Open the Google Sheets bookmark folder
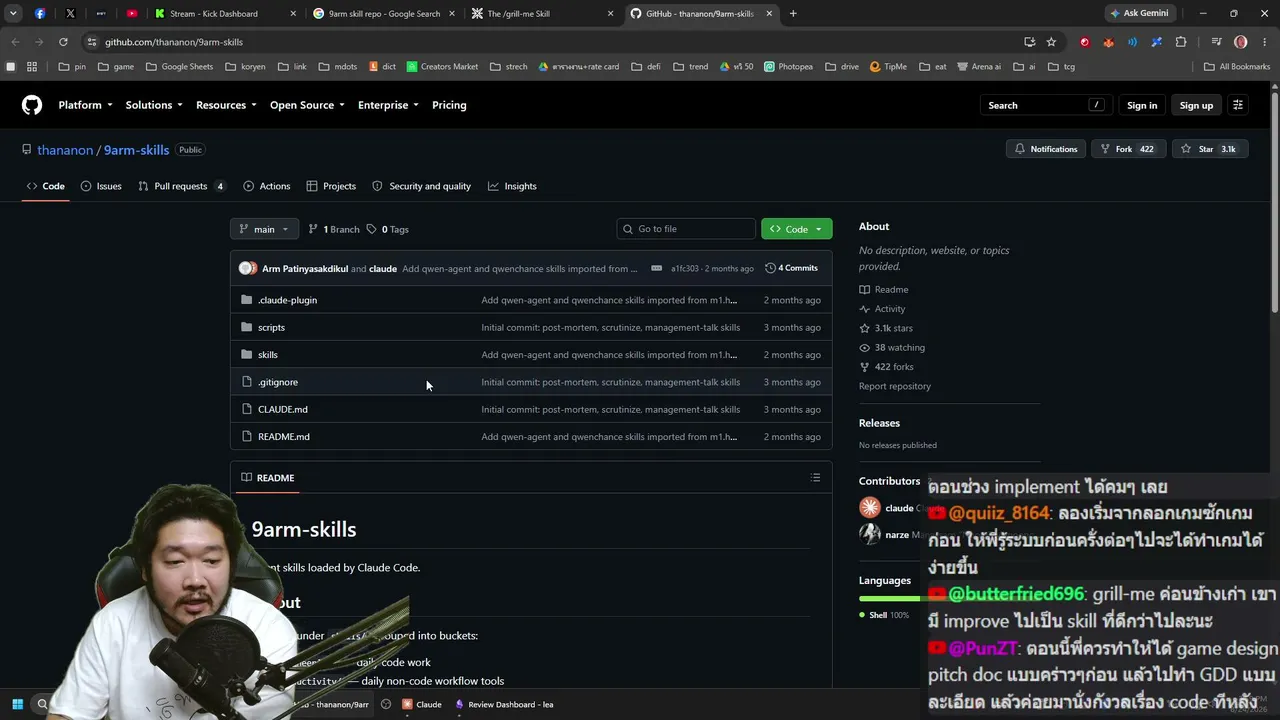 [x=179, y=67]
